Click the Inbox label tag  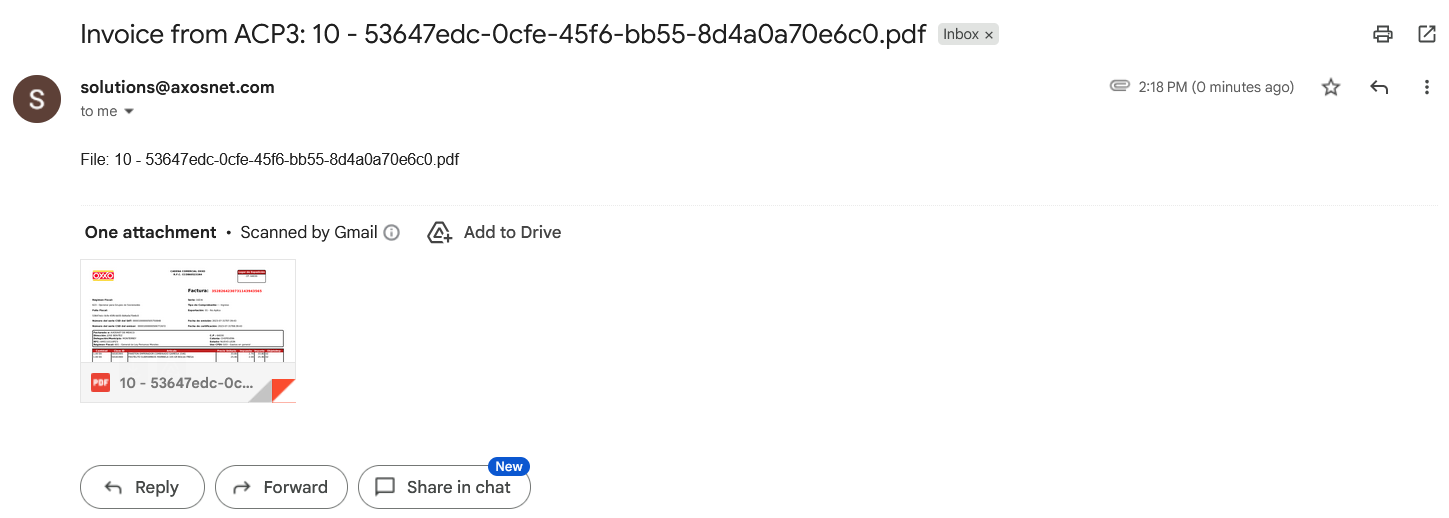(960, 34)
